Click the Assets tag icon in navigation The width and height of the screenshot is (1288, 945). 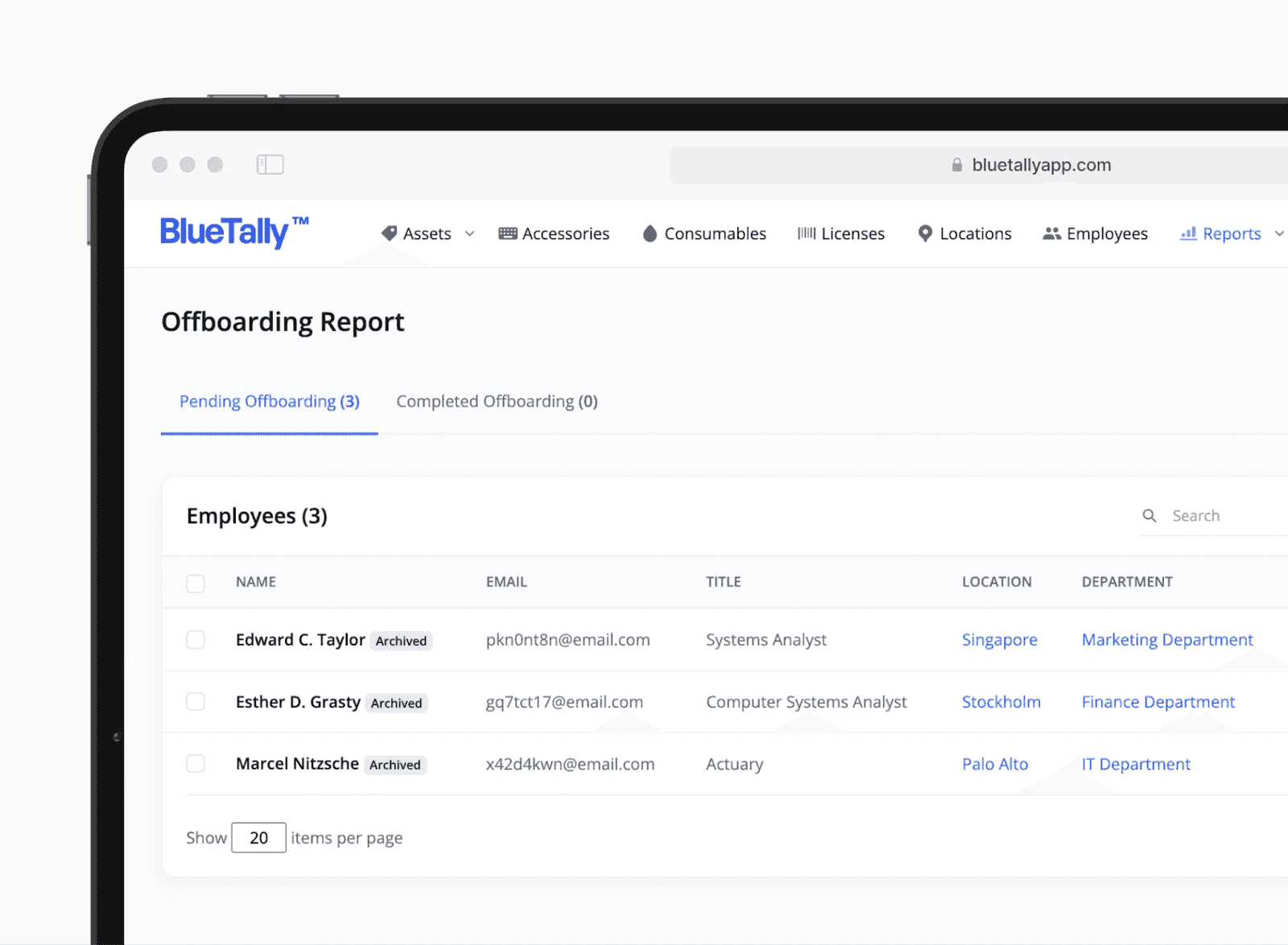(x=390, y=233)
